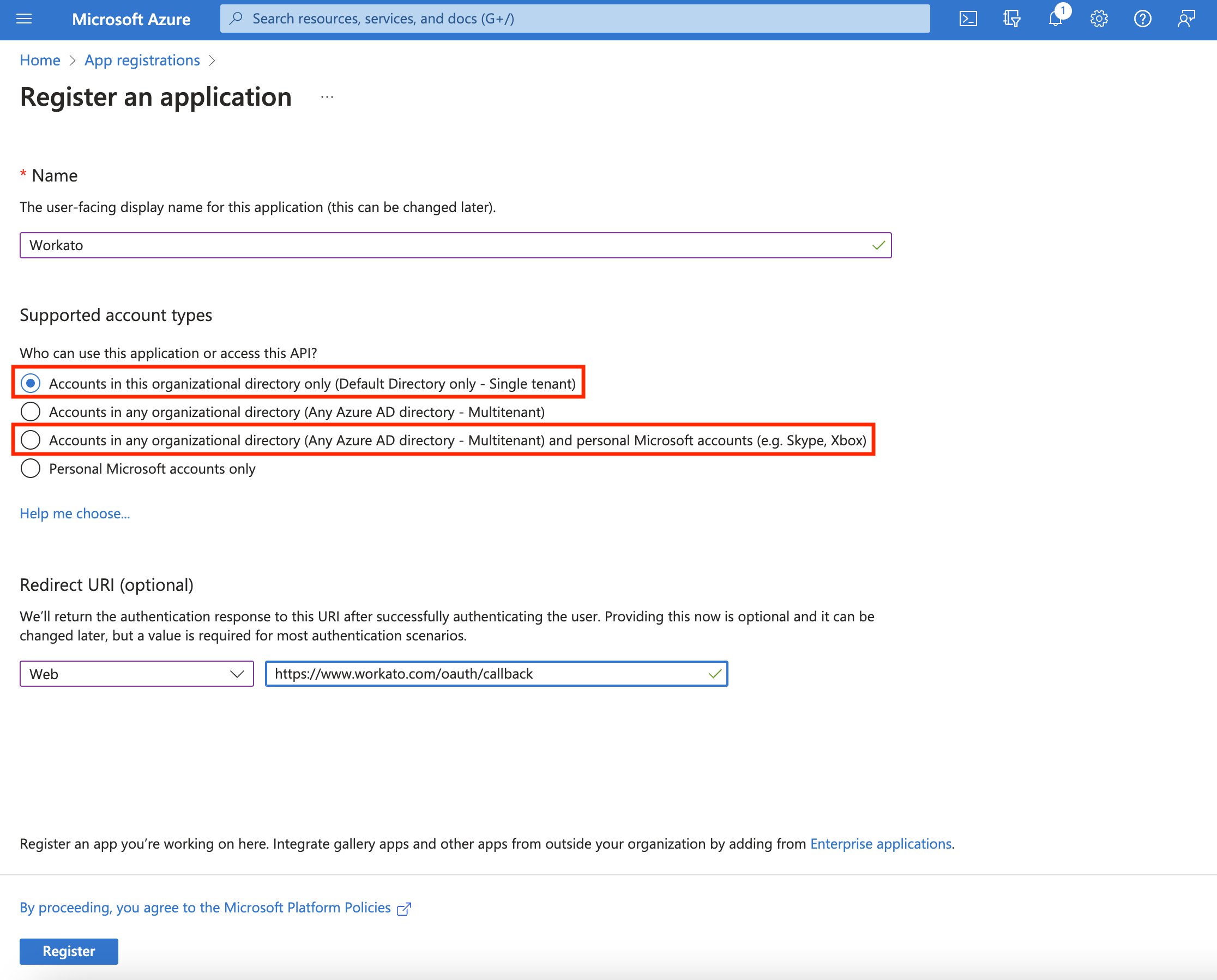Navigate to App registrations breadcrumb
1217x980 pixels.
[x=142, y=60]
